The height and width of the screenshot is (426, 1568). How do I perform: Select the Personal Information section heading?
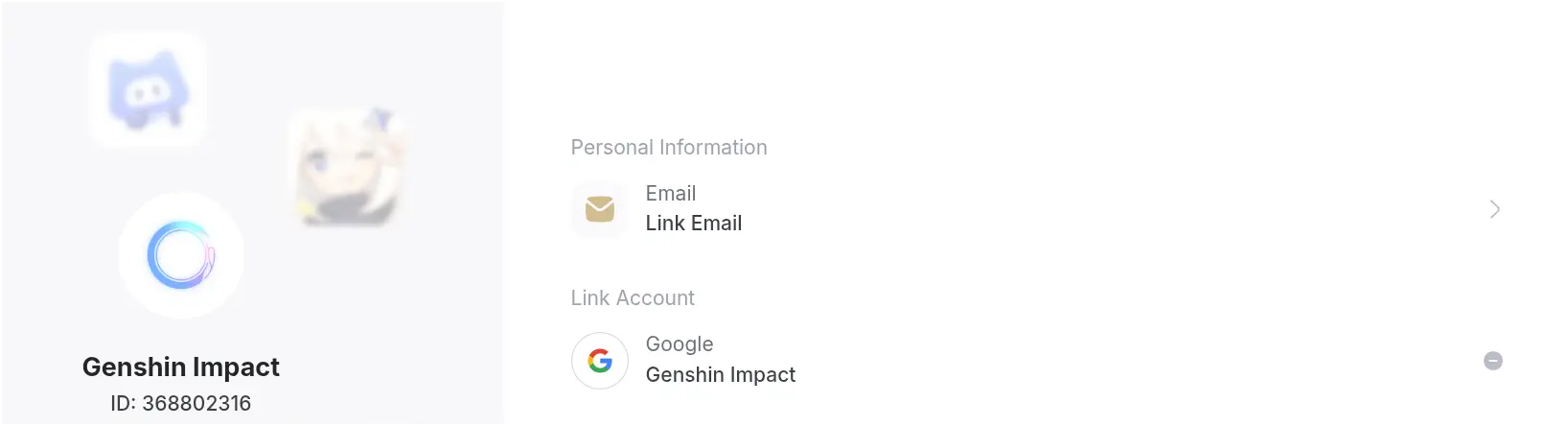tap(668, 148)
